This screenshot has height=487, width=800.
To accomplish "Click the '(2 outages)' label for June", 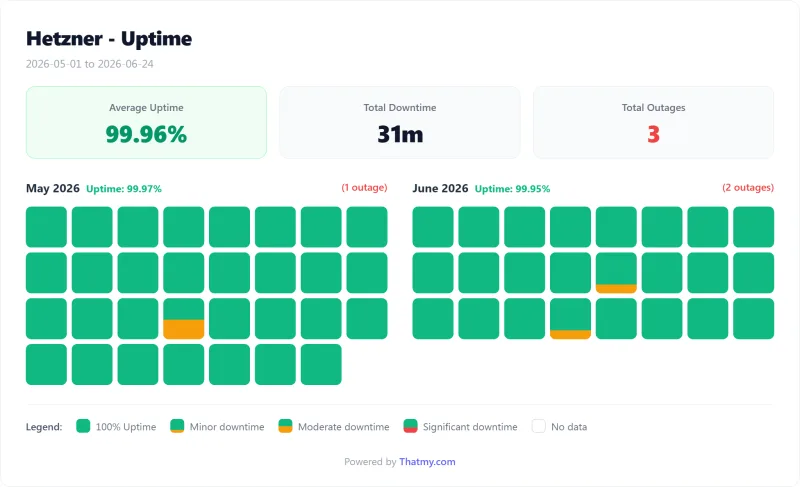I will click(748, 188).
